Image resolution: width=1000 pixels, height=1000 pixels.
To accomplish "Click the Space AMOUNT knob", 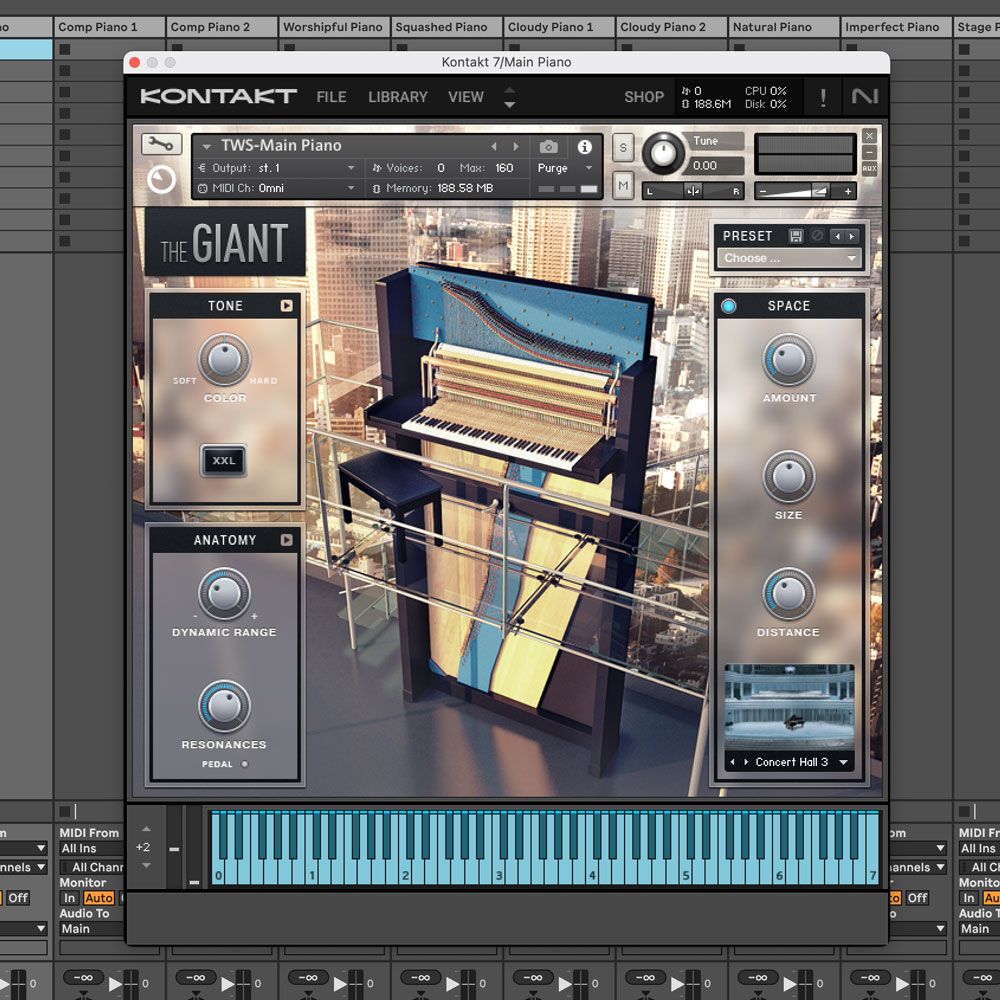I will [x=789, y=360].
